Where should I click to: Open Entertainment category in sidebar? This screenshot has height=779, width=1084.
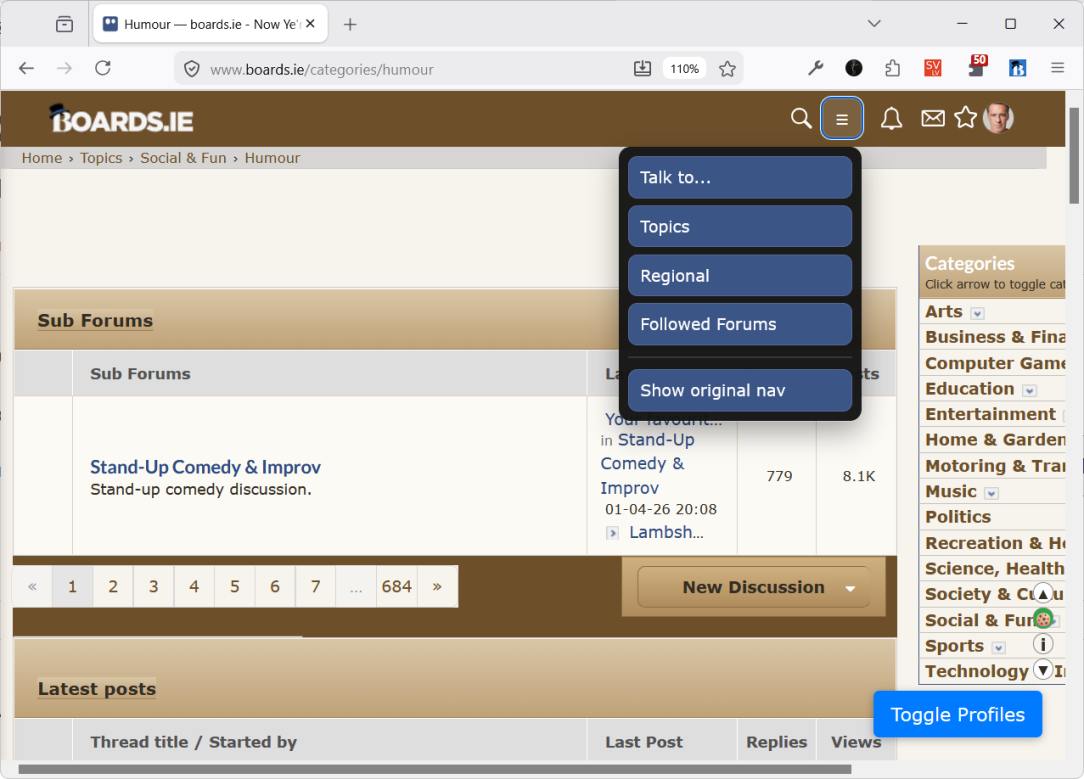[x=990, y=414]
